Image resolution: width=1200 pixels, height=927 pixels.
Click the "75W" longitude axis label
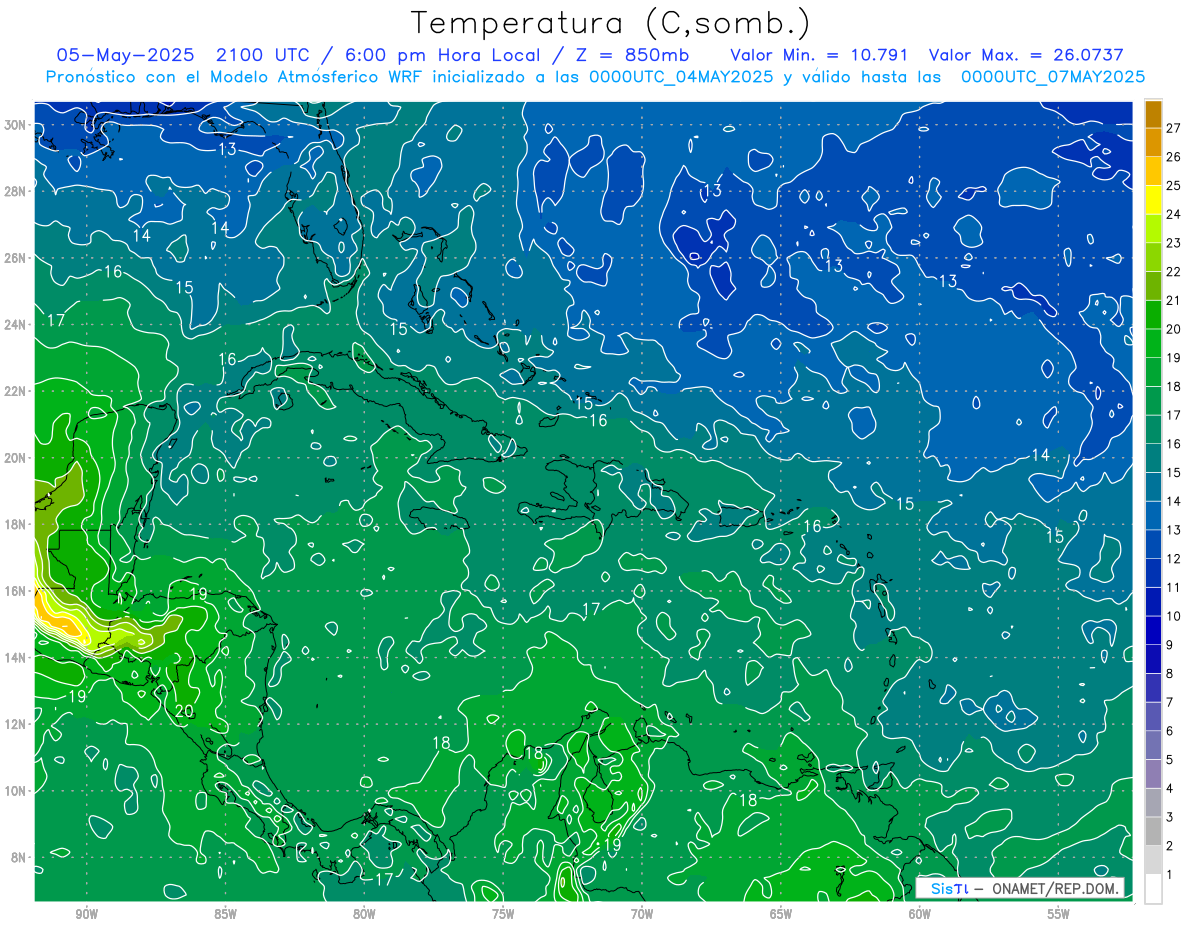click(x=503, y=913)
